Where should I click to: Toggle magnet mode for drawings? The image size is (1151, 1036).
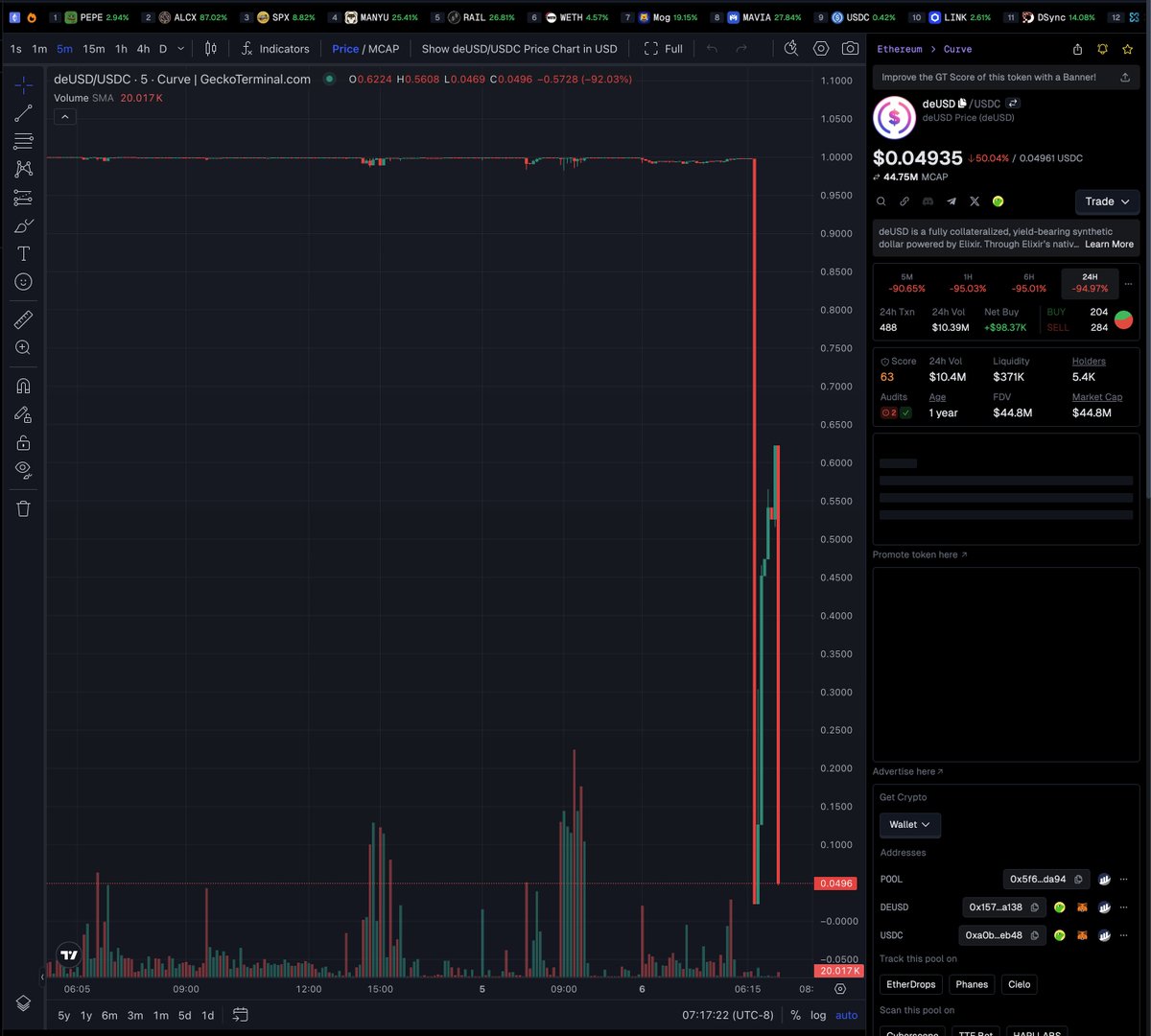click(24, 386)
